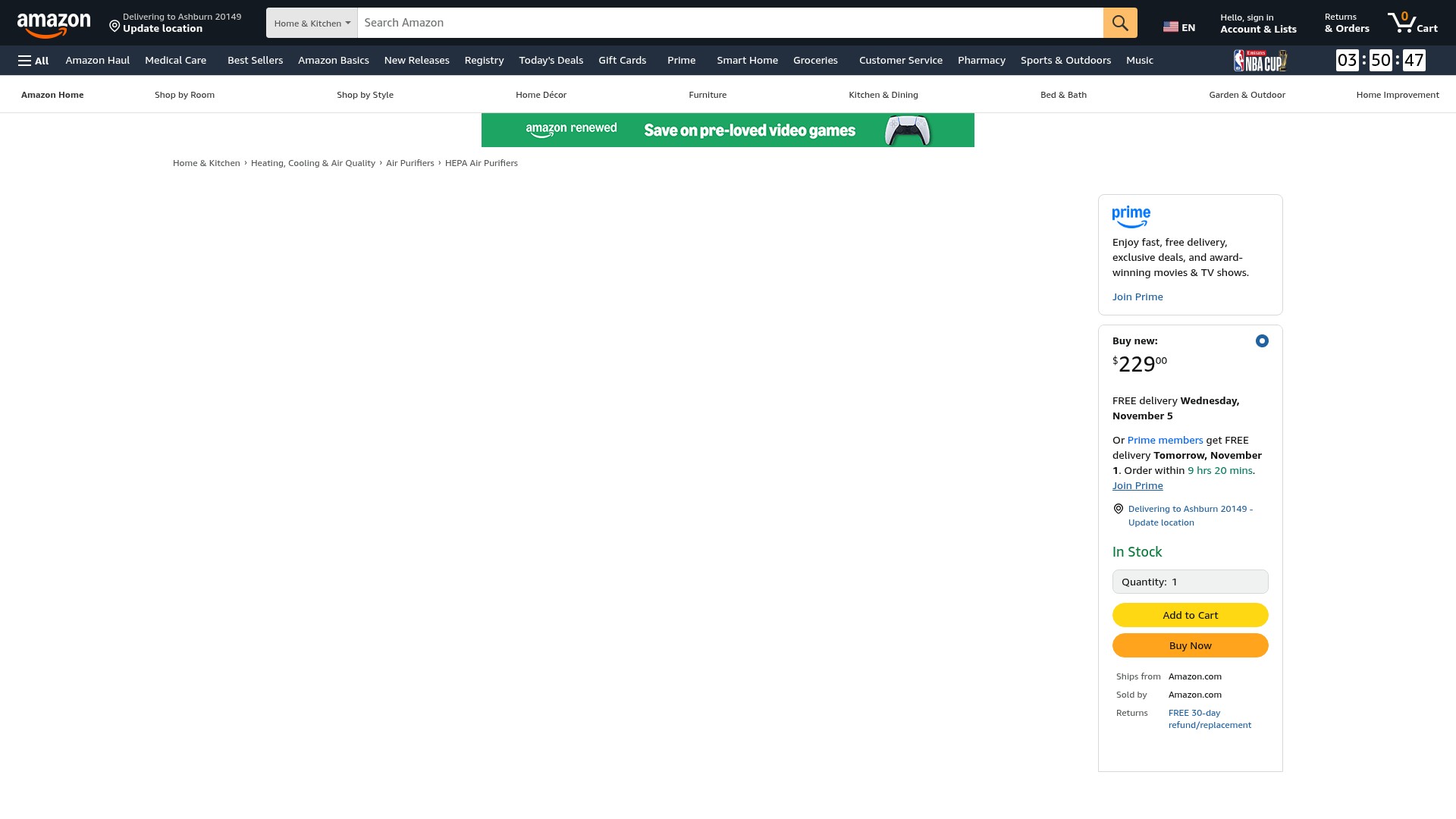Select the Buy new radio button
The image size is (1456, 819).
(x=1262, y=341)
